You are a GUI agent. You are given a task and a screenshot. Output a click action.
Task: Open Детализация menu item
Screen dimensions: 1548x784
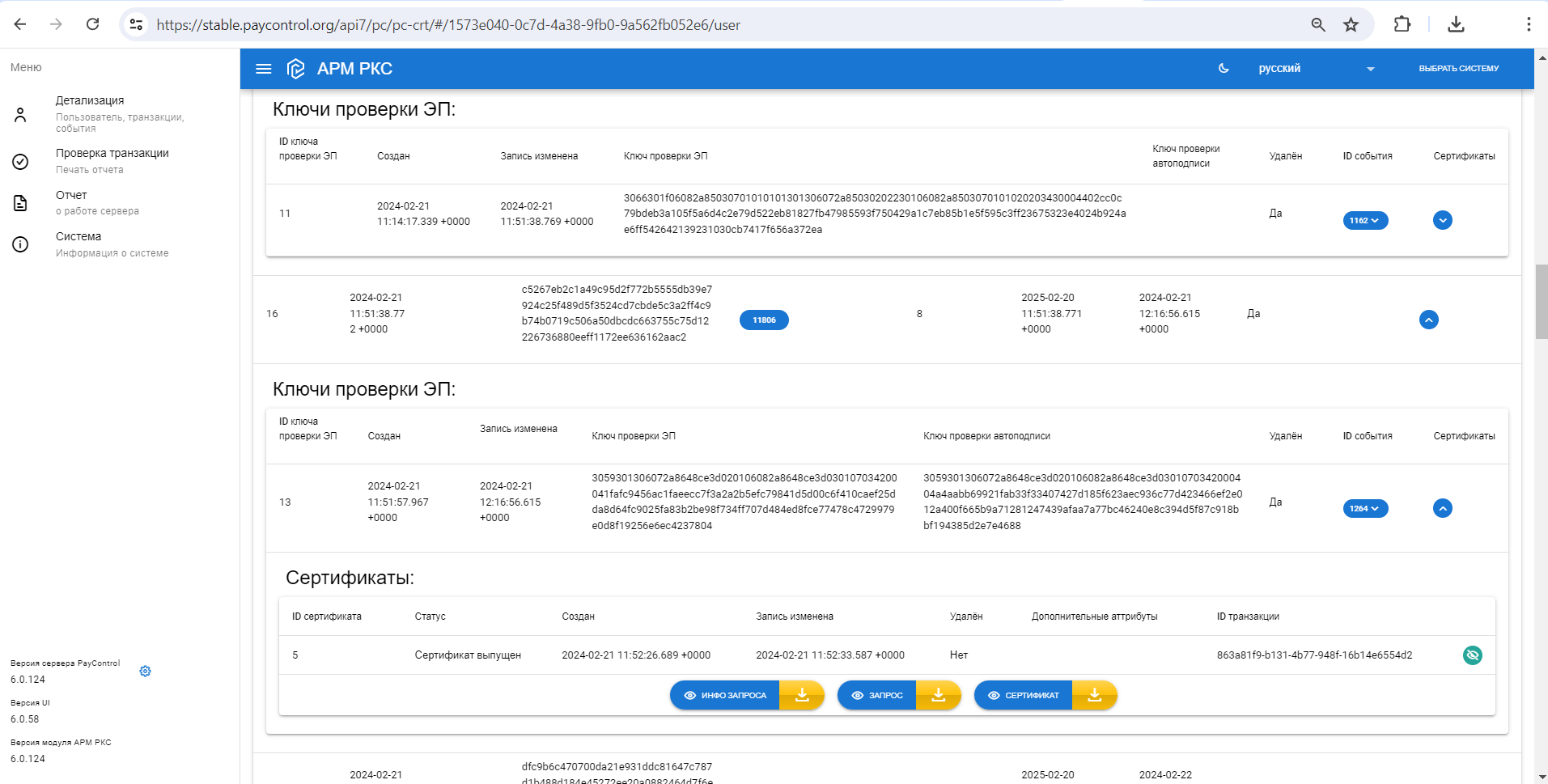tap(120, 114)
